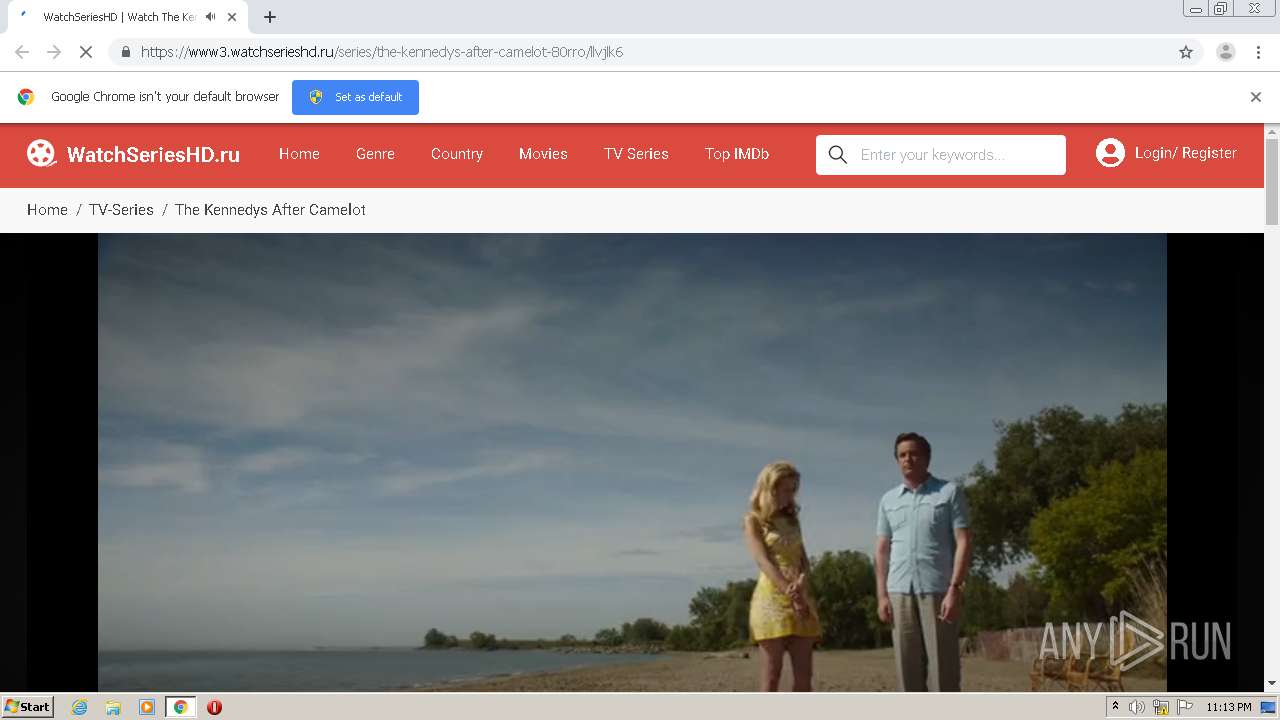Click the 11:13 PM system clock
The height and width of the screenshot is (720, 1280).
tap(1229, 707)
